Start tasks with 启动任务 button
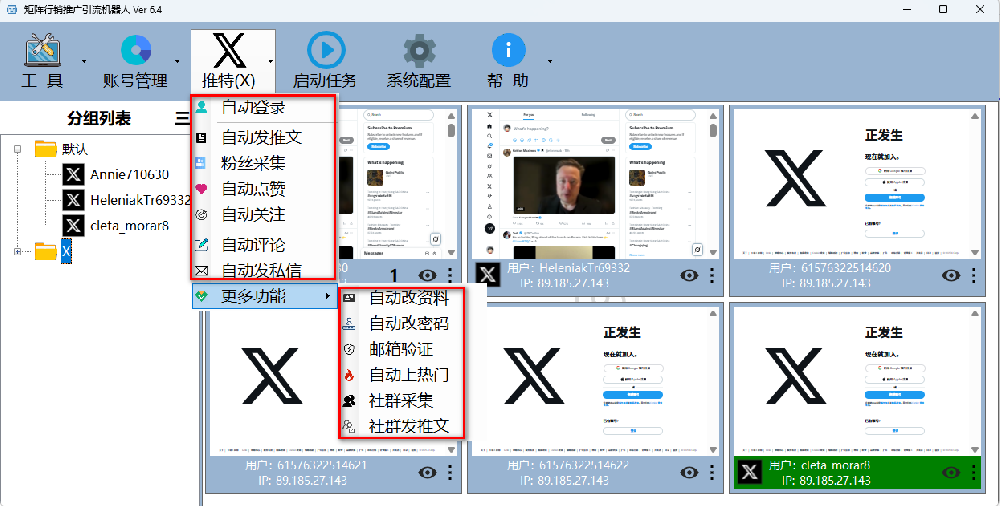1000x506 pixels. tap(325, 61)
